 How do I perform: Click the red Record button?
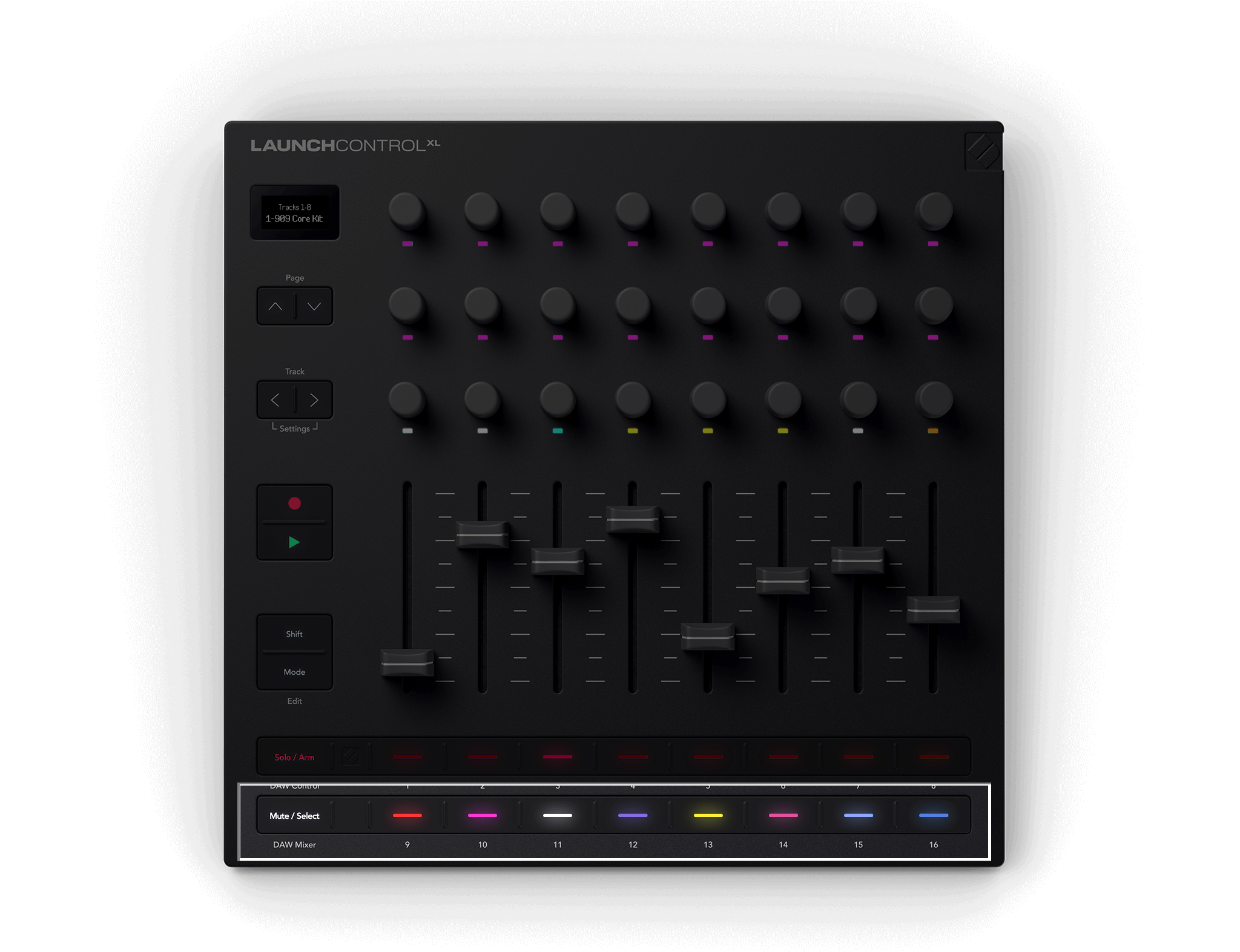click(x=294, y=503)
